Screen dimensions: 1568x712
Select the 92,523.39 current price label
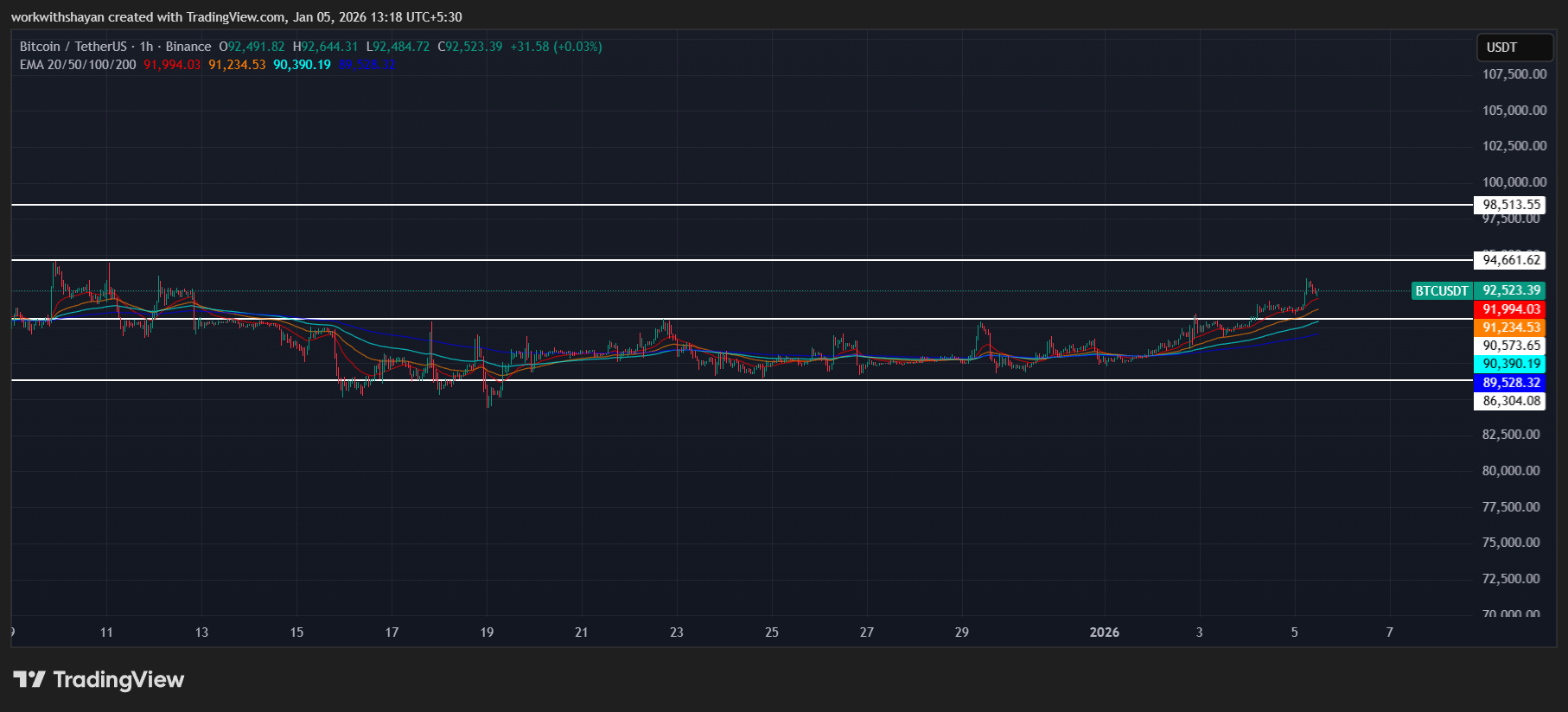[1511, 291]
